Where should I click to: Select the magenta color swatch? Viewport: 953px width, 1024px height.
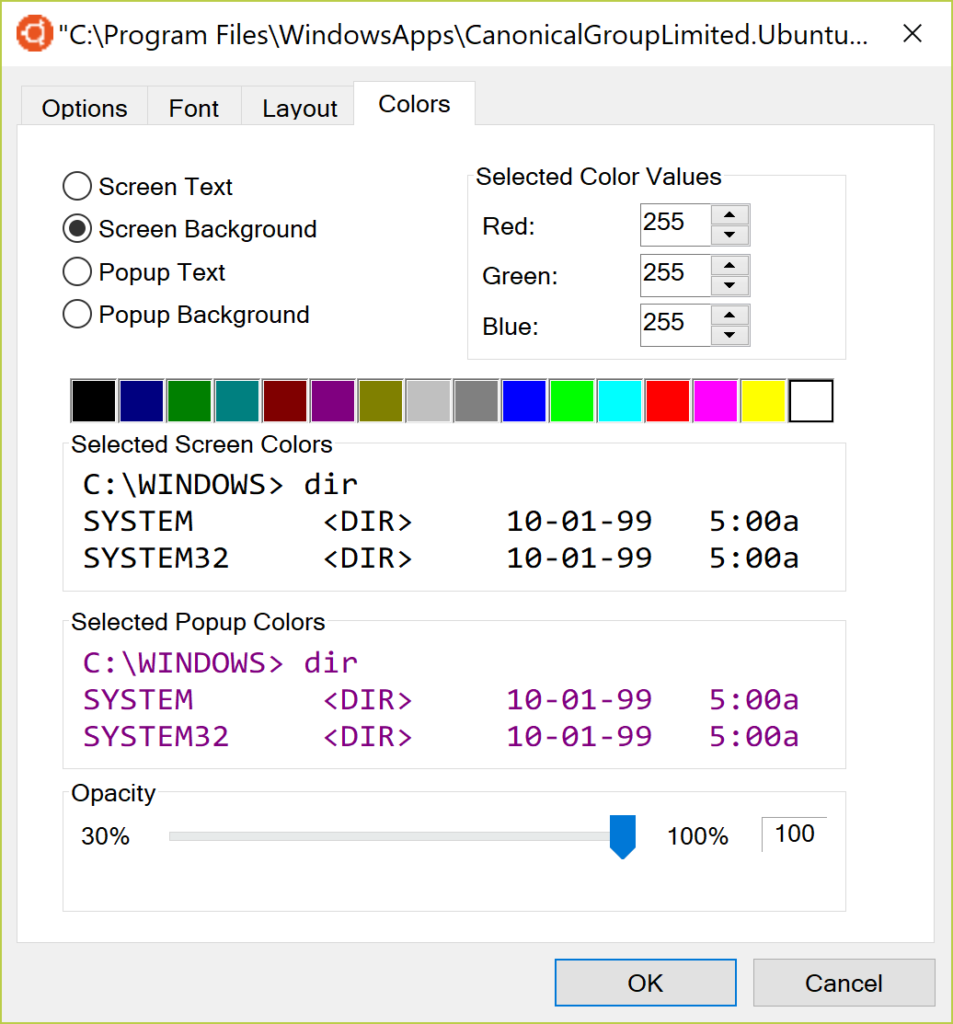(x=715, y=399)
